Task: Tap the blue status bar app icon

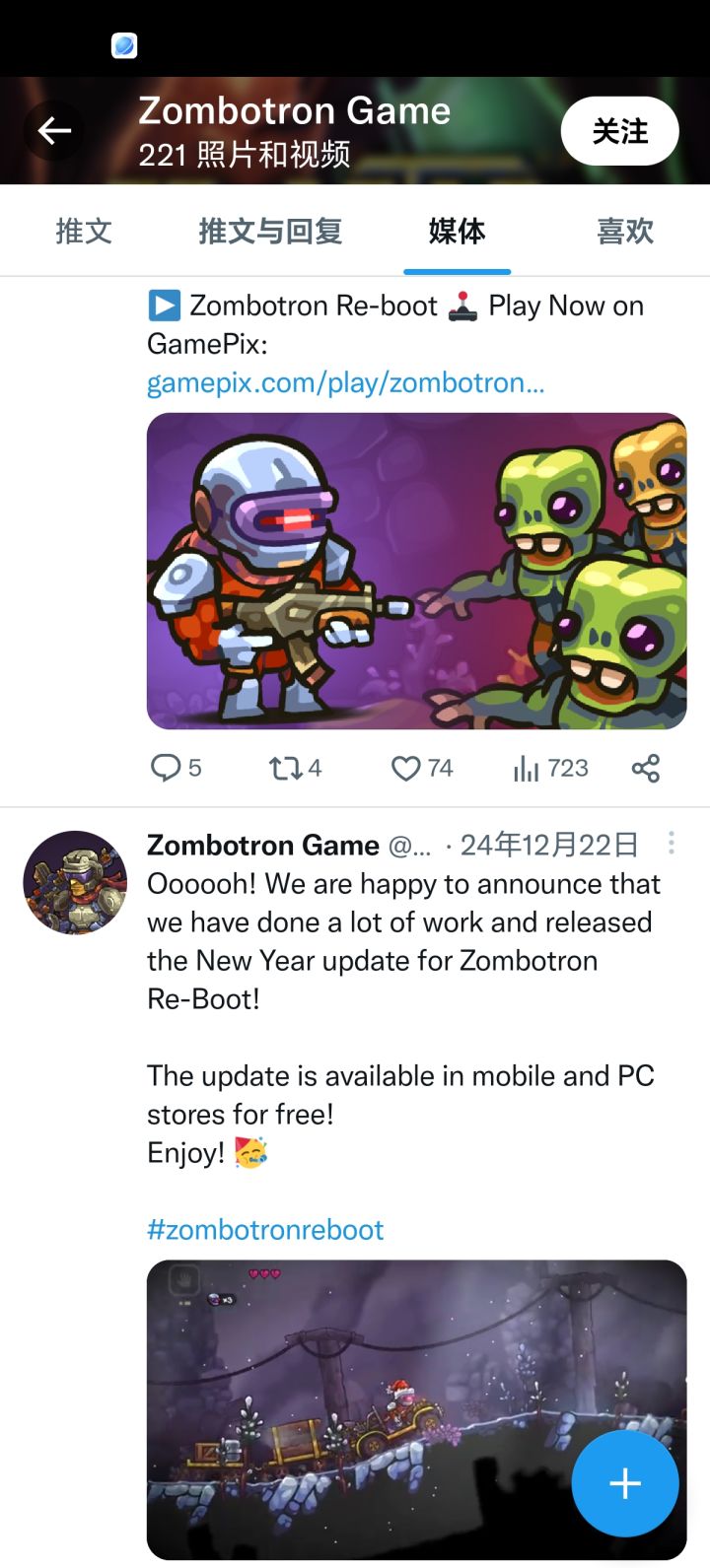Action: coord(124,45)
